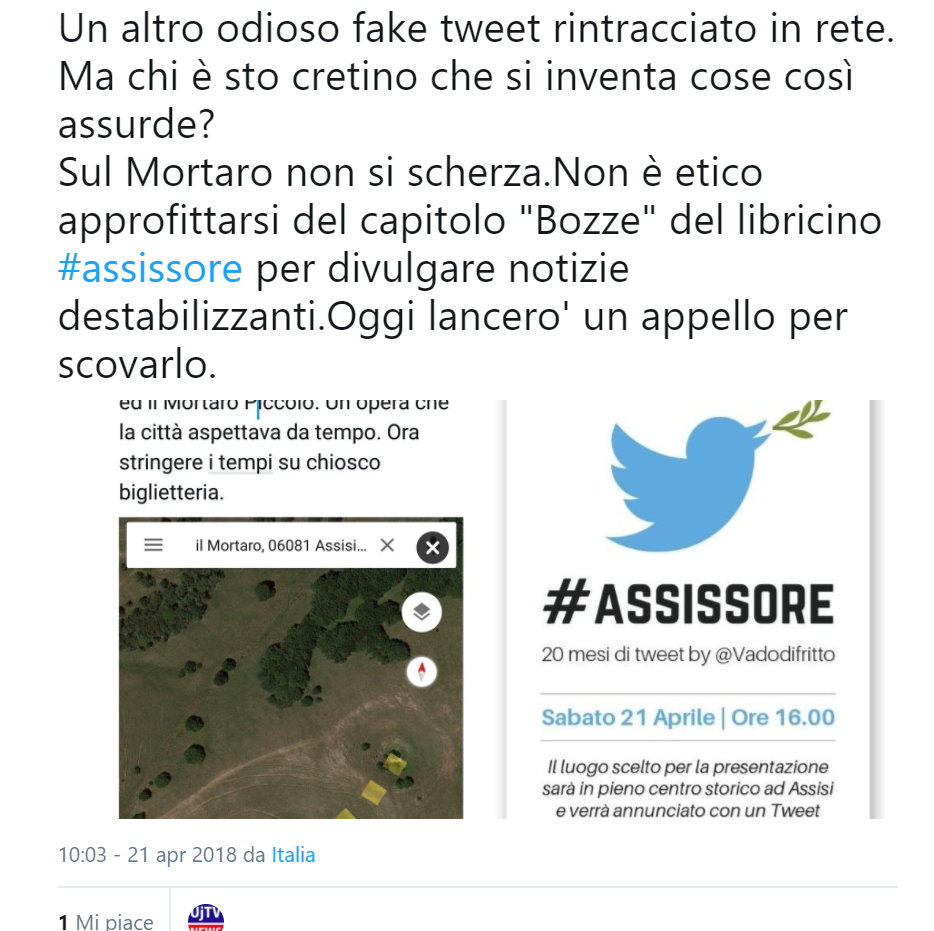Open the blue #assissore hashtag link

(x=150, y=269)
